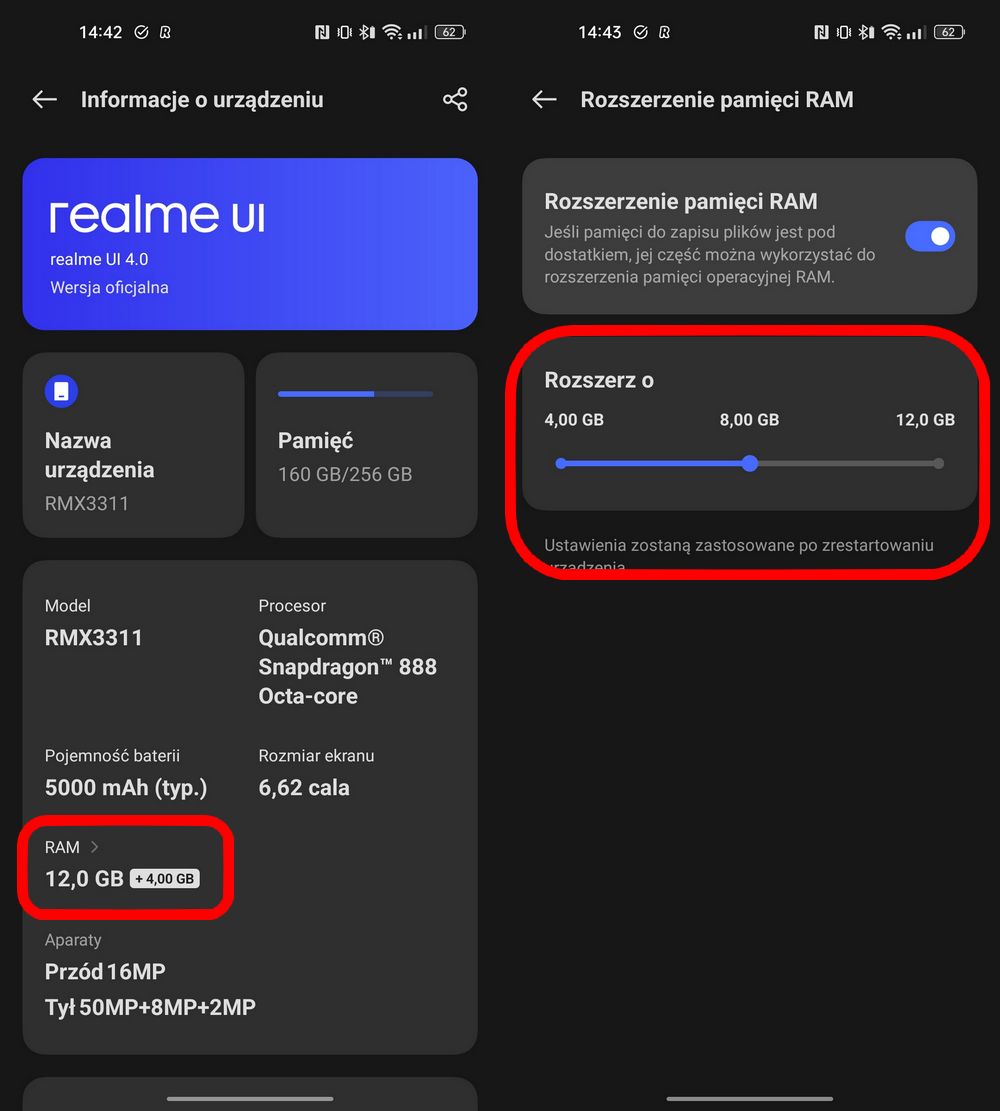Tap the Wi-Fi icon in right status bar
1000x1111 pixels.
click(x=892, y=32)
